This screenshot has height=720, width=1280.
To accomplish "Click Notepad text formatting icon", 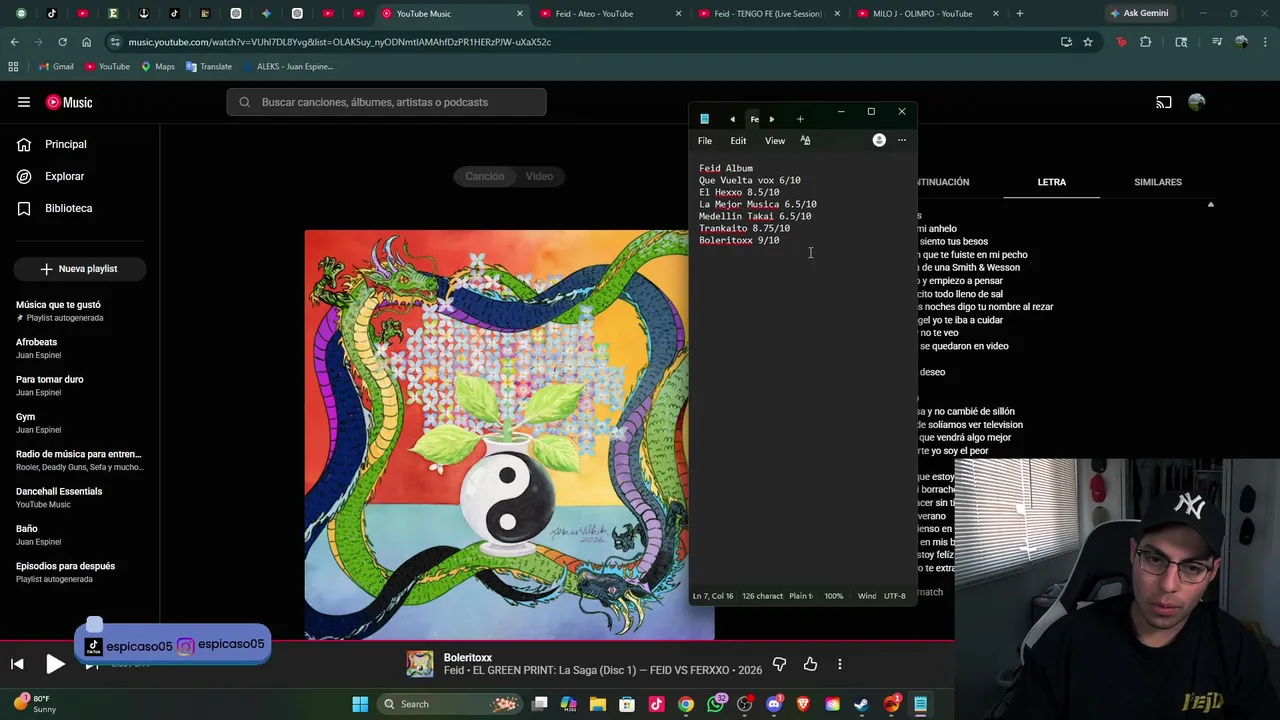I will coord(805,141).
